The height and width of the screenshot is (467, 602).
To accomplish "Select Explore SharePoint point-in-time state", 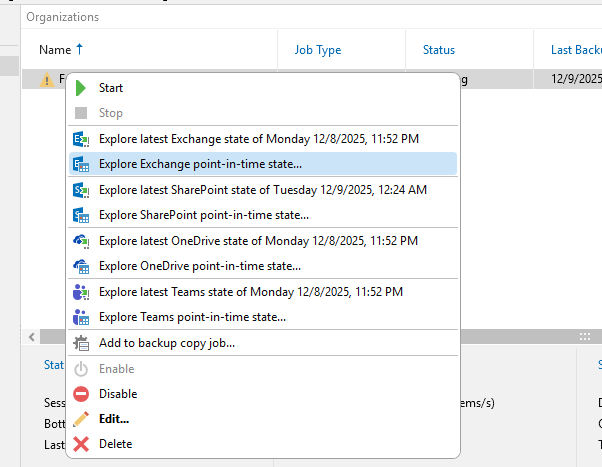I will click(204, 215).
